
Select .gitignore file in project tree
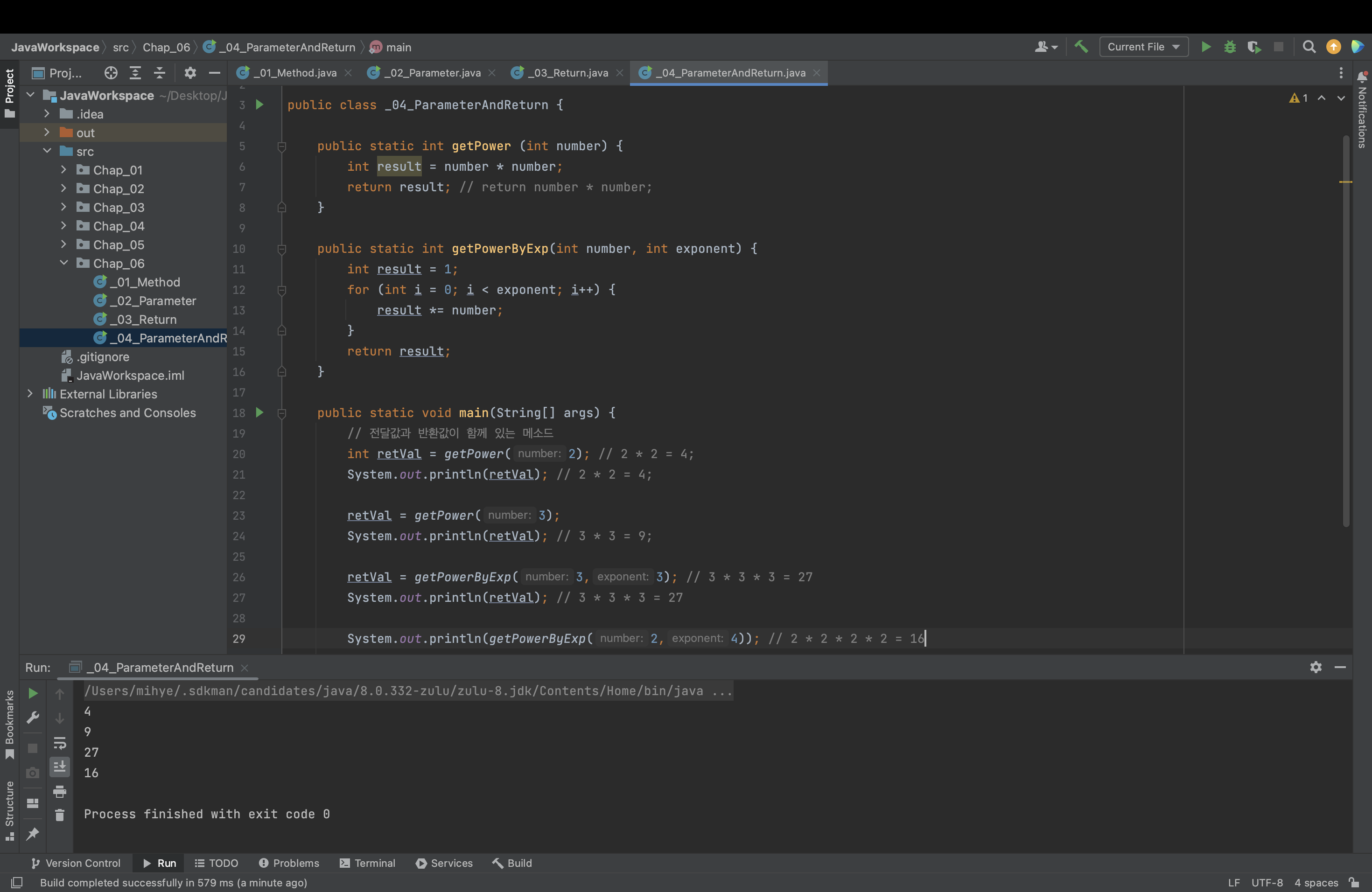click(95, 357)
